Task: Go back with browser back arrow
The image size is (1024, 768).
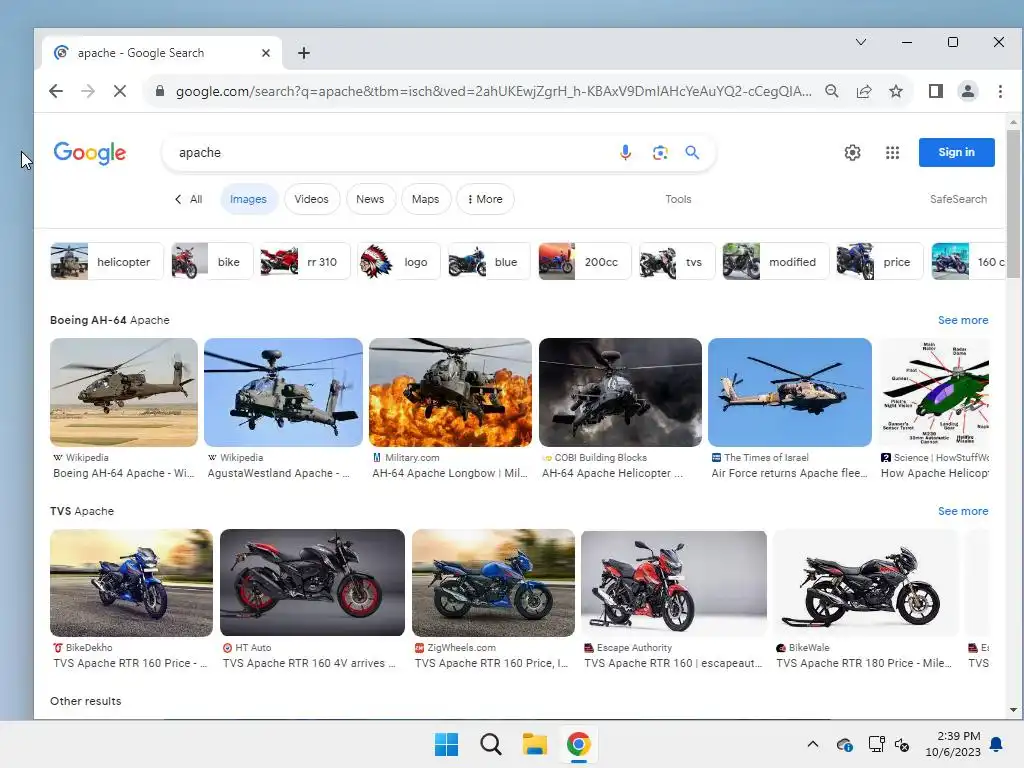Action: [56, 91]
